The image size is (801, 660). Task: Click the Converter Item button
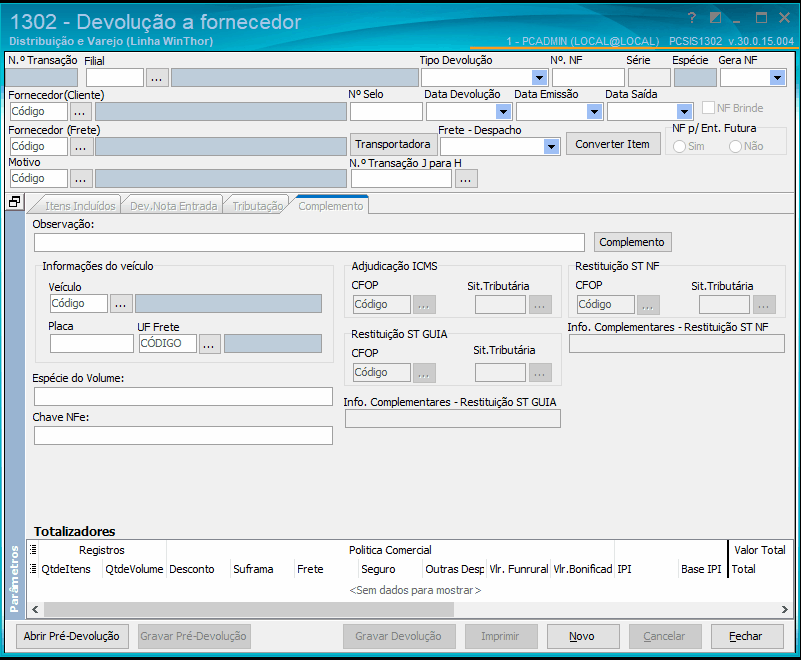click(x=612, y=144)
